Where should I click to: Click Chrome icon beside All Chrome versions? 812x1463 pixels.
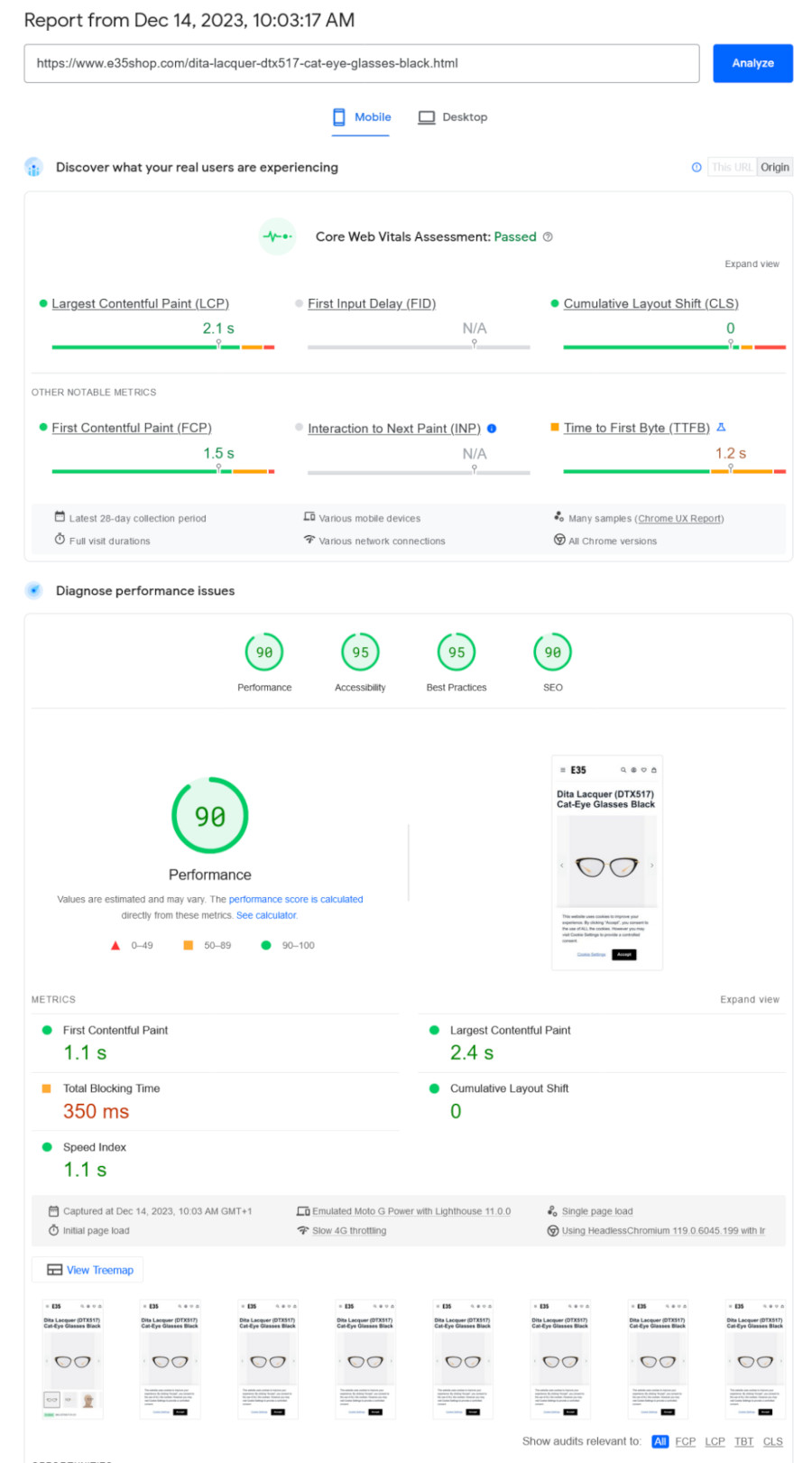pos(559,540)
